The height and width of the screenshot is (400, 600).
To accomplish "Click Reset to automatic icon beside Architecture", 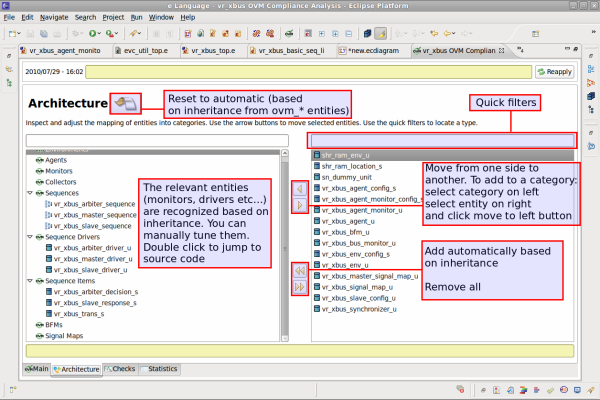I will (126, 103).
